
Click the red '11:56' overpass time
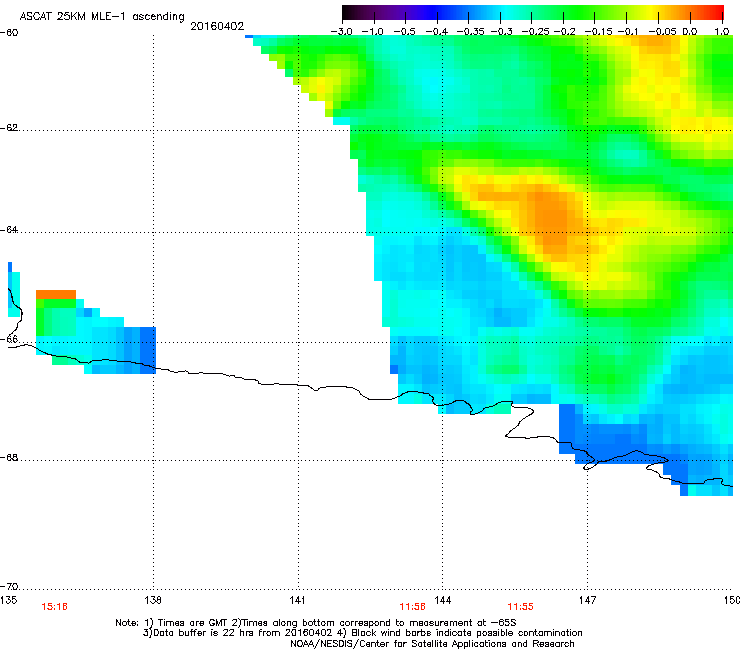(412, 607)
